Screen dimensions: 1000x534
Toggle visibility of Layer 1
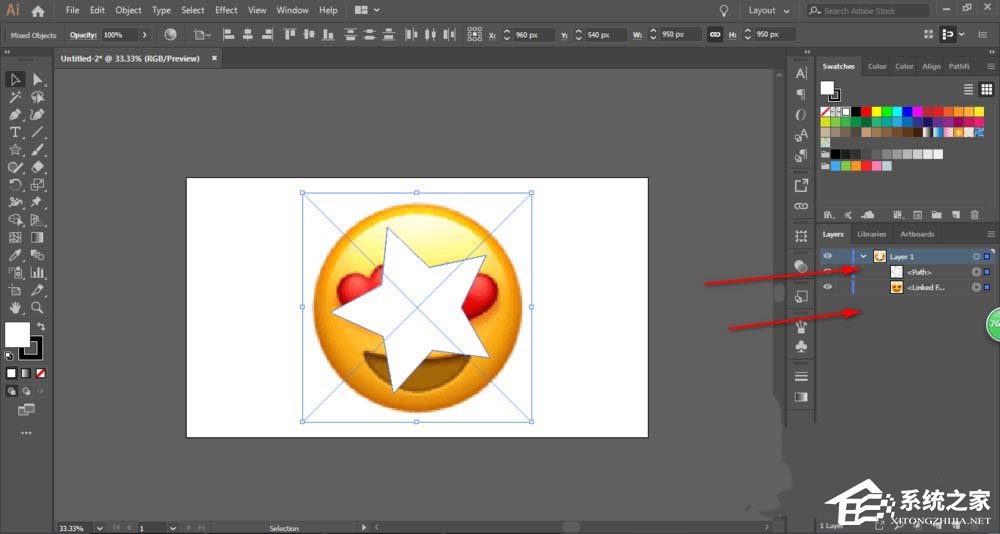click(x=827, y=256)
